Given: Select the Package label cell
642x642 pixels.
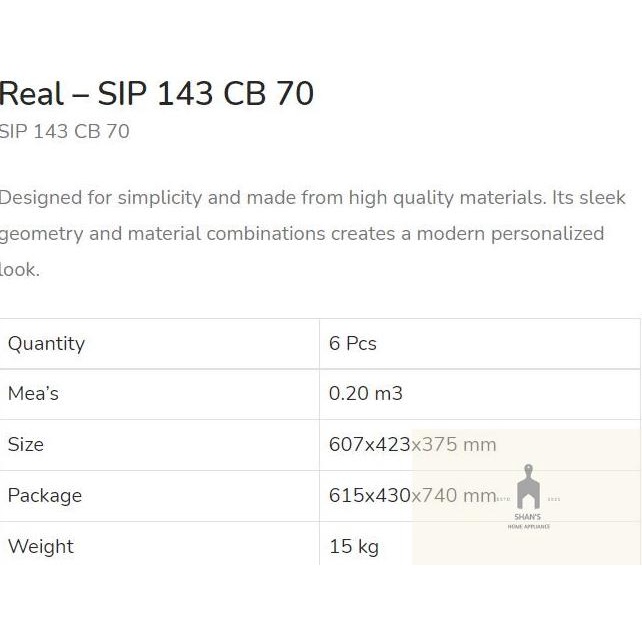Looking at the screenshot, I should [45, 496].
